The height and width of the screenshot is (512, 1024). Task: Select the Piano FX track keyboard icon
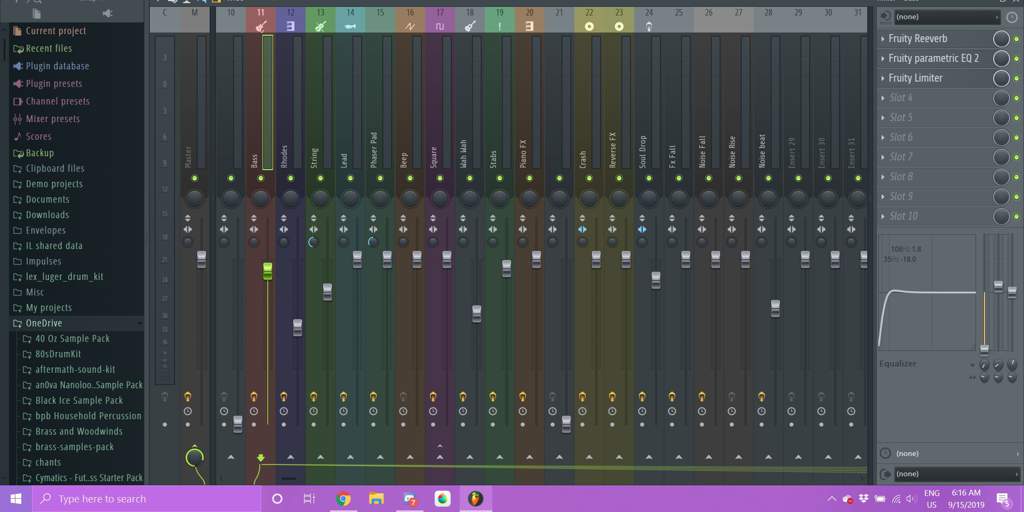[x=530, y=26]
